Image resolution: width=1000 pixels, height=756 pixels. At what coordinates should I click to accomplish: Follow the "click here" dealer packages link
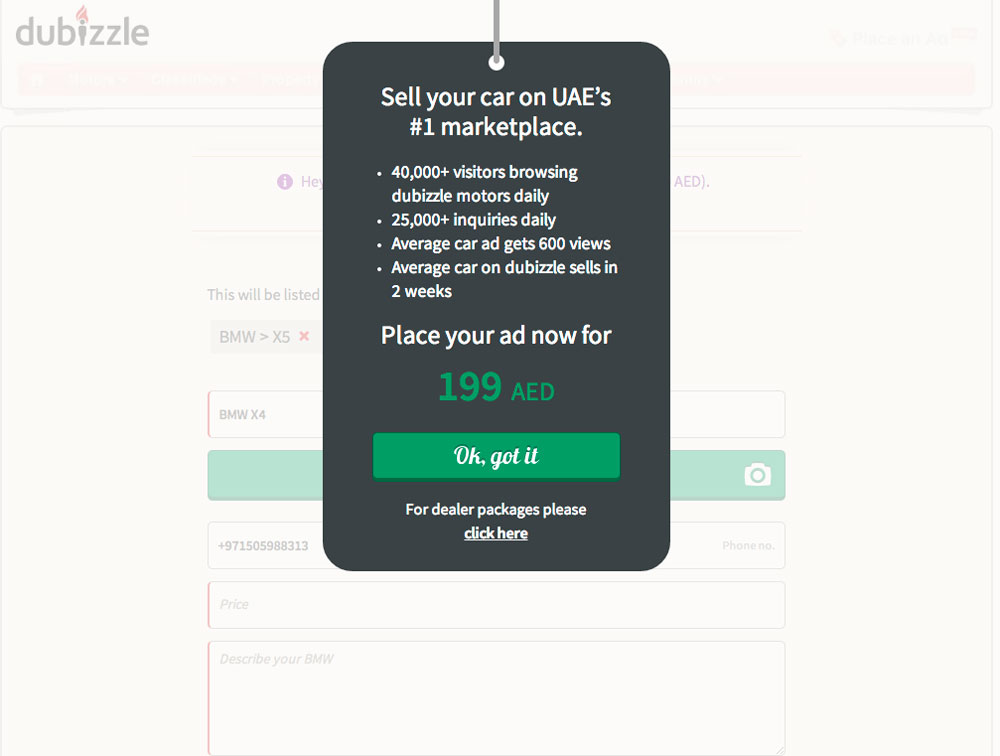pyautogui.click(x=496, y=533)
